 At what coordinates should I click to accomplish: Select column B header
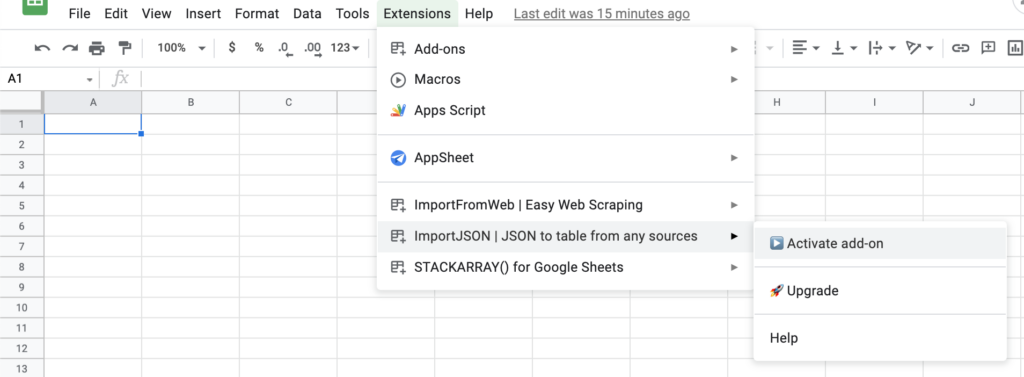coord(191,103)
